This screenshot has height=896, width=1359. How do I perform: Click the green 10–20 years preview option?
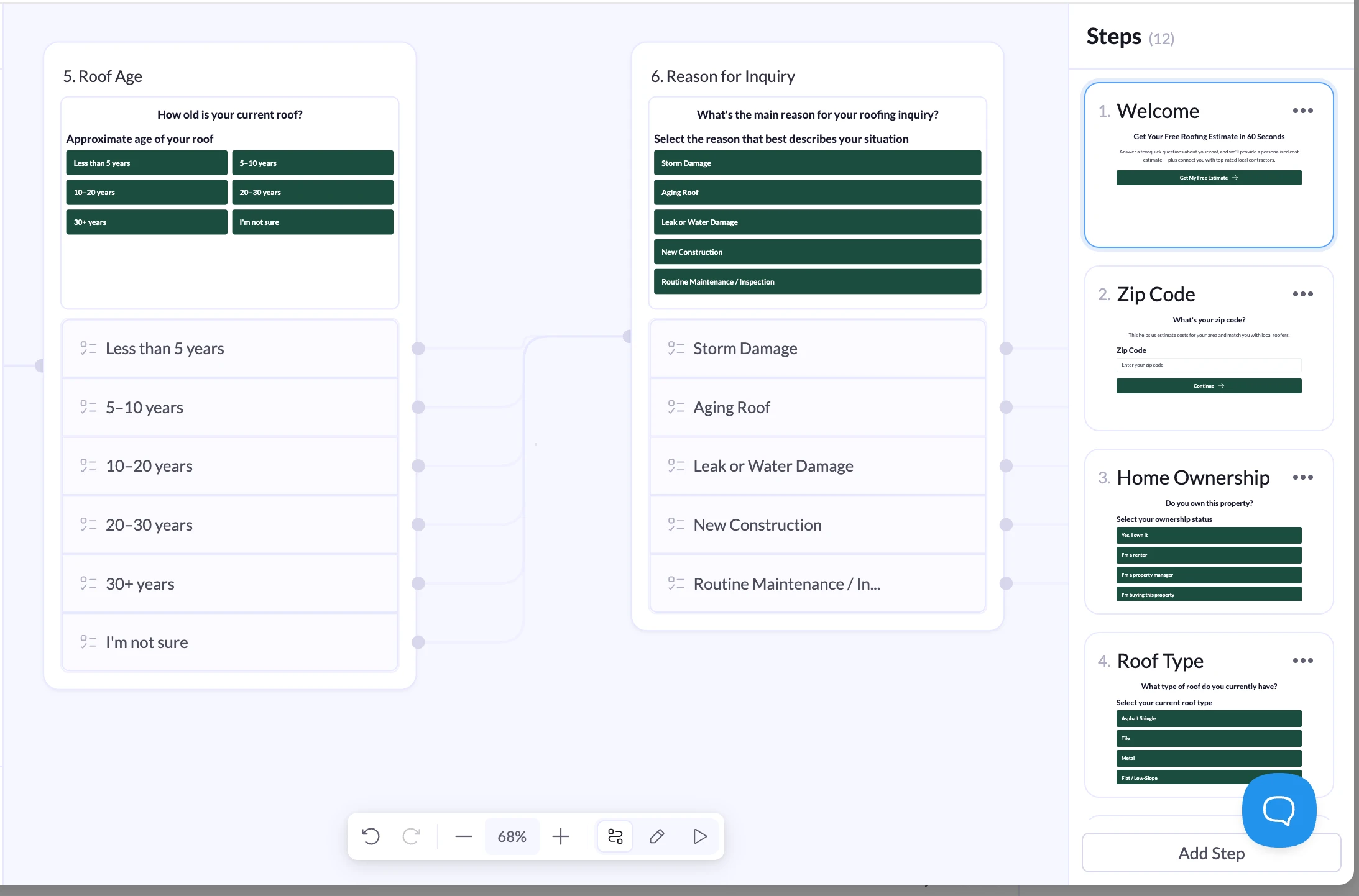[147, 193]
